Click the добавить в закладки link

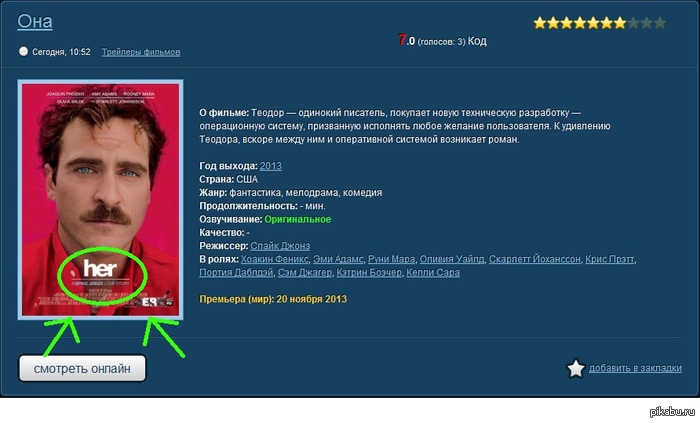click(x=635, y=368)
